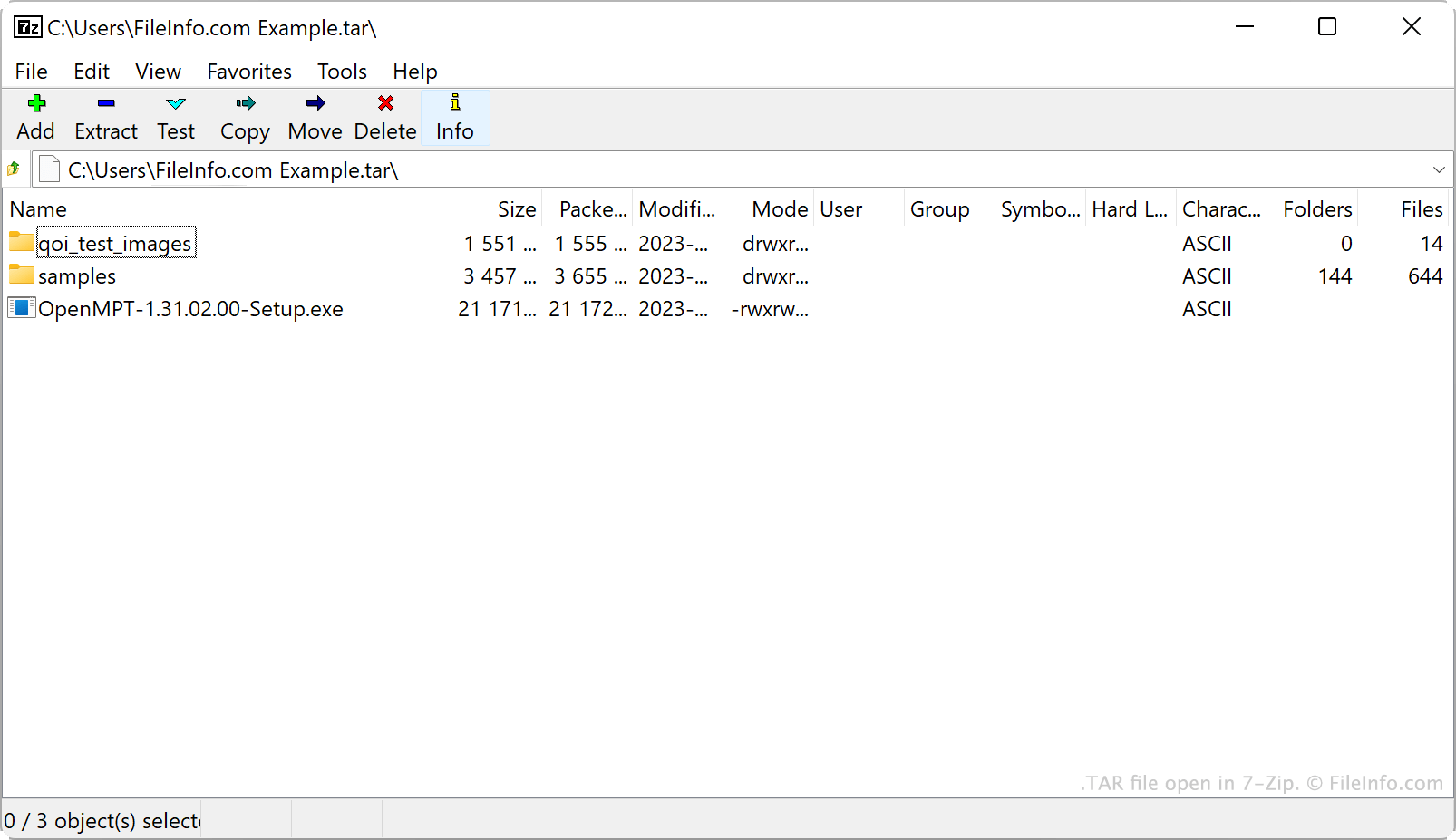
Task: Click the folder icon beside samples
Action: coord(20,275)
